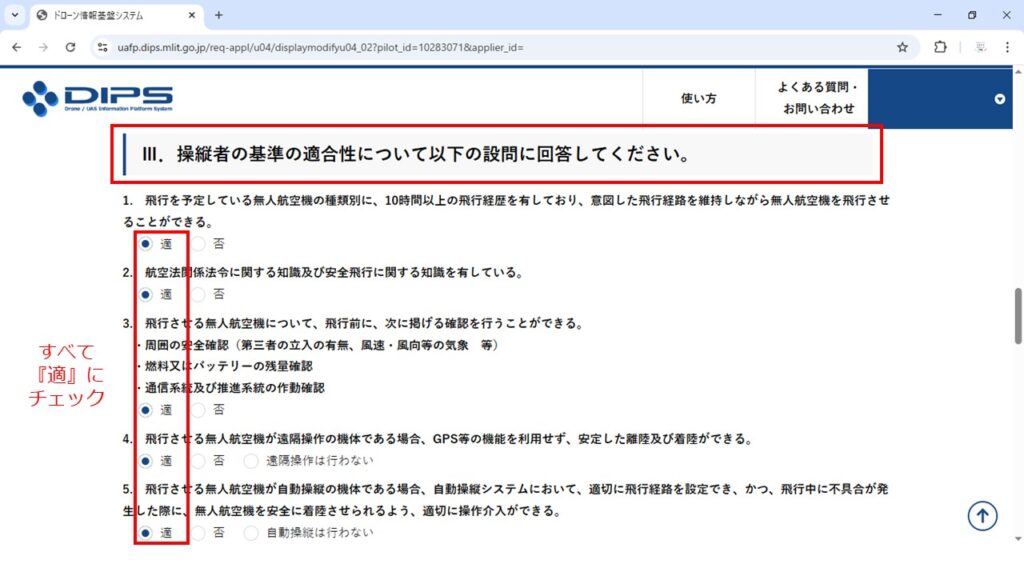Select 否 for question 2 aviation law knowledge

click(x=199, y=294)
